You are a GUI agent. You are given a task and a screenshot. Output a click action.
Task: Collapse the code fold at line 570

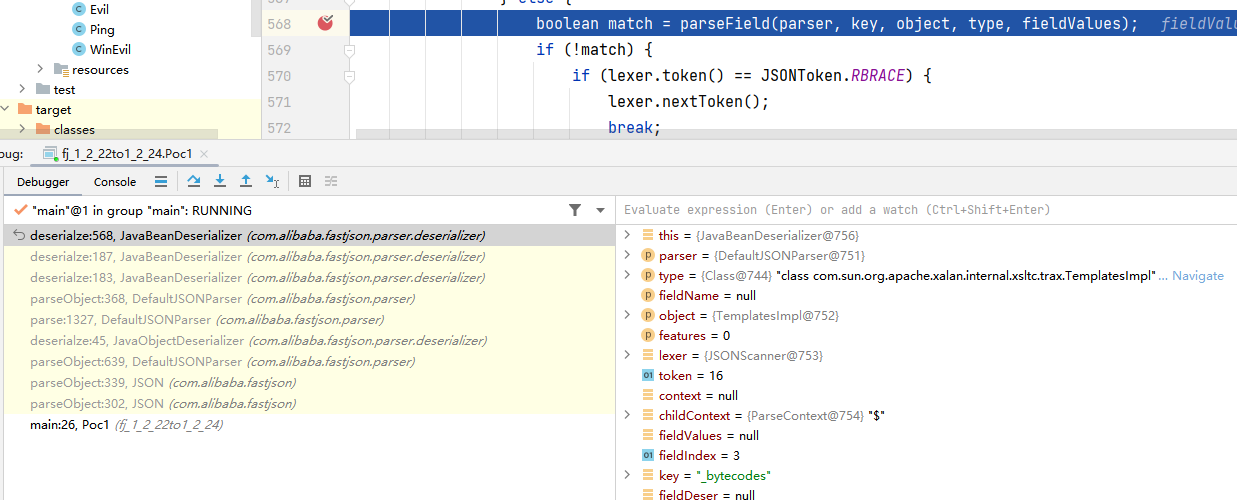tap(349, 76)
